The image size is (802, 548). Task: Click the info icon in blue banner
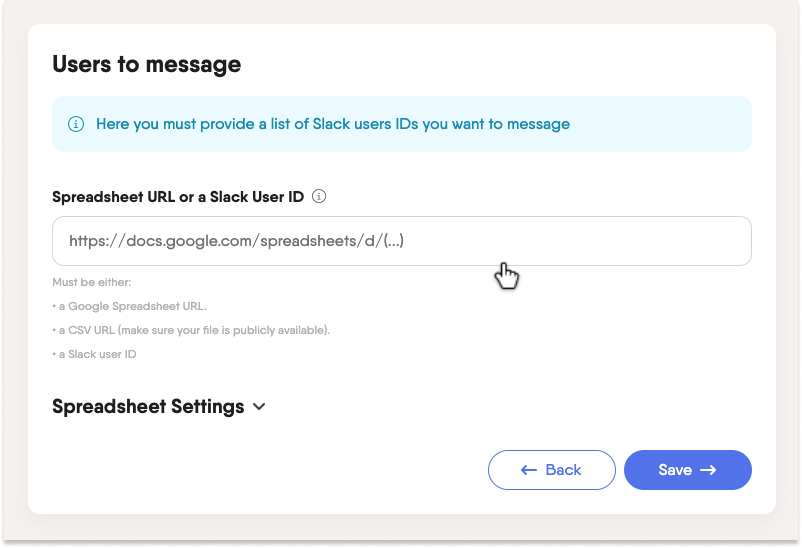[x=75, y=124]
